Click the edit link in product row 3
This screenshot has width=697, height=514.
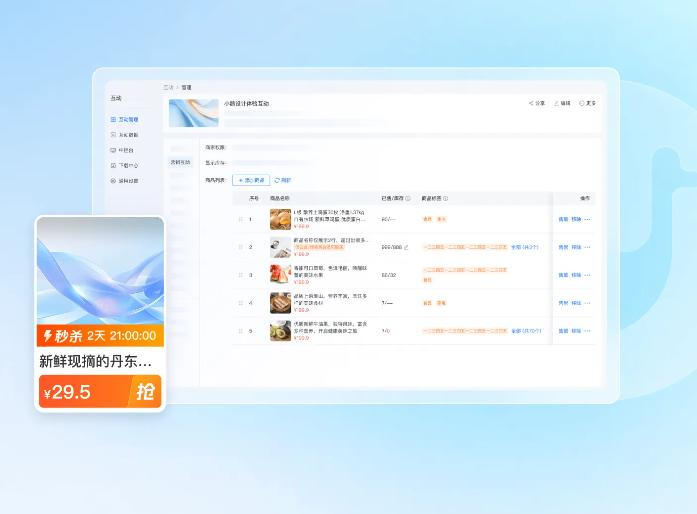tap(563, 275)
